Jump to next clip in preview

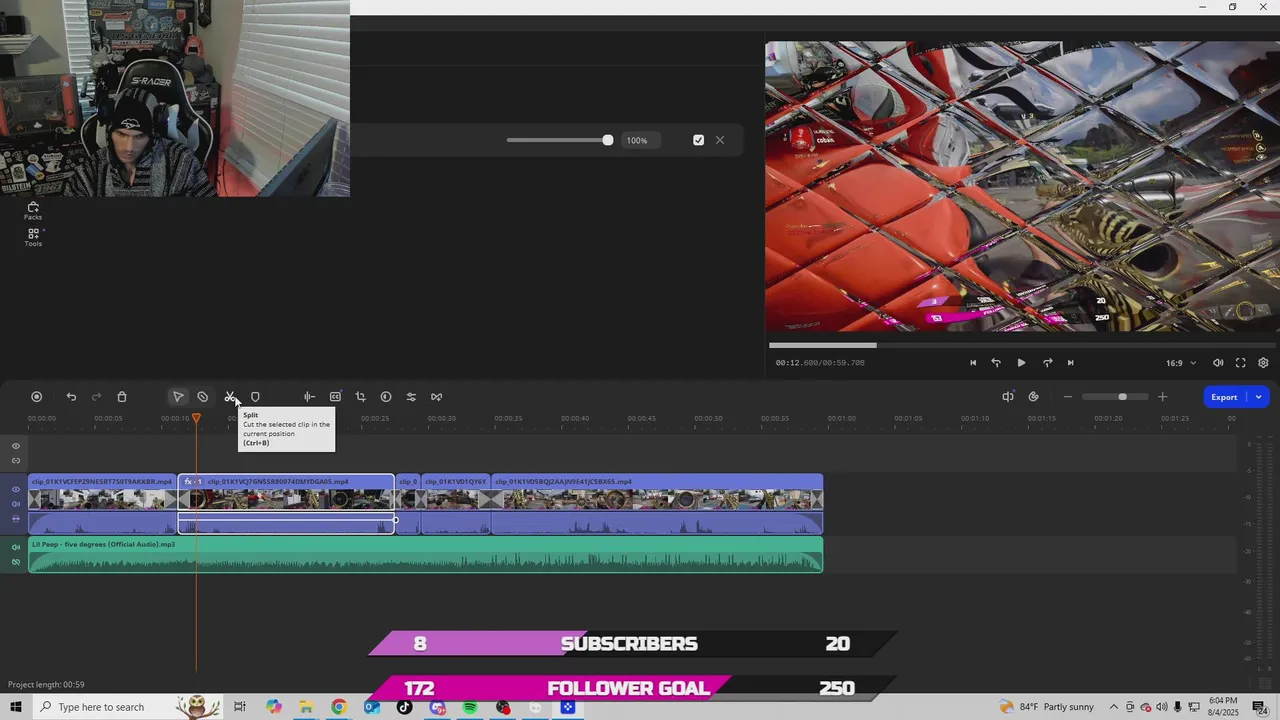1070,363
